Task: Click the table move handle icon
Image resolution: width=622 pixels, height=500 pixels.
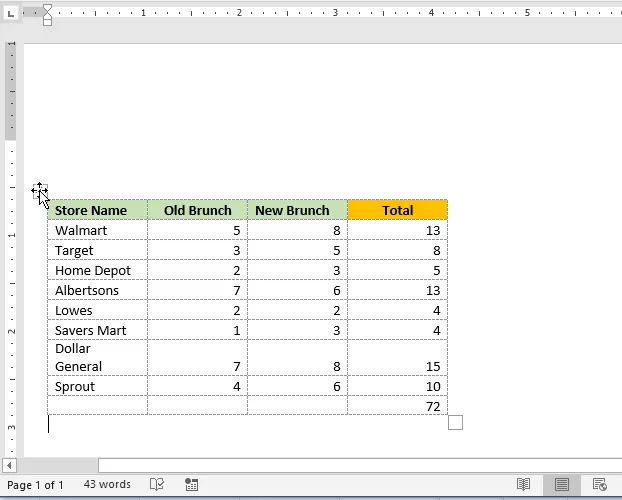Action: click(x=40, y=190)
